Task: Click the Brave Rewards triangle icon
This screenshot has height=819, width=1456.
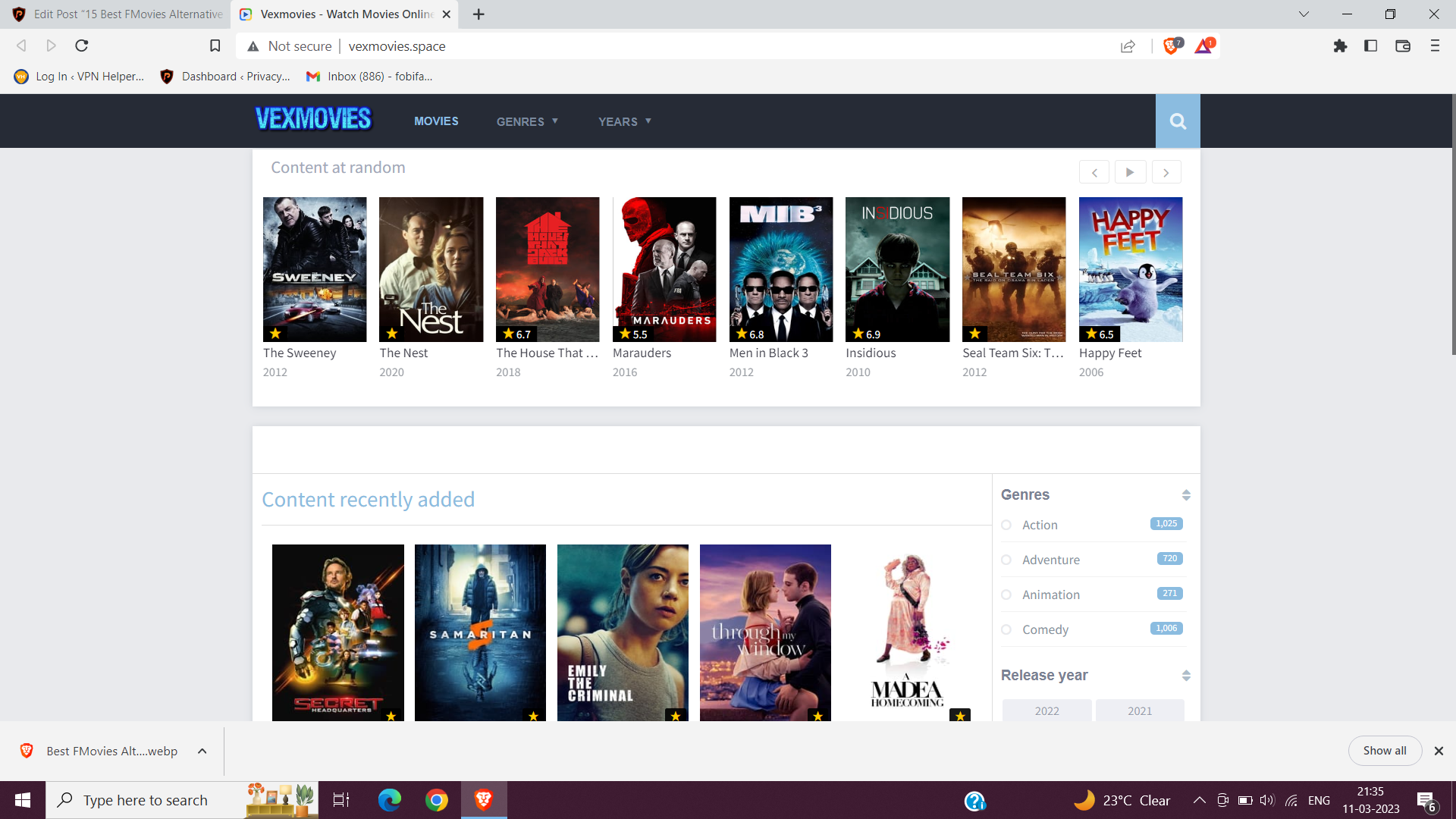Action: point(1204,46)
